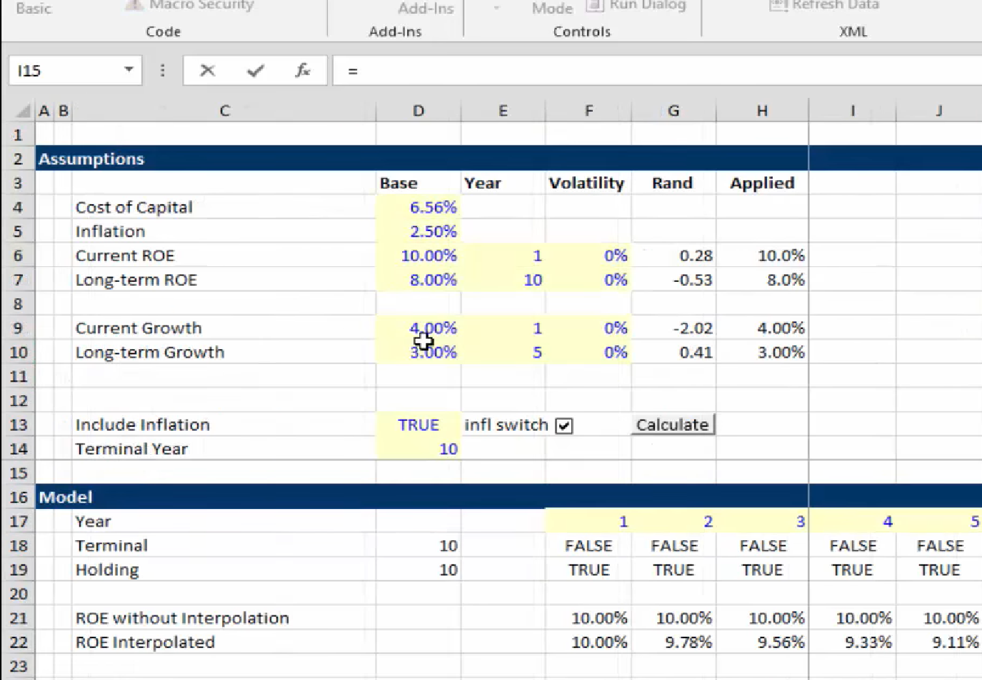Click the Name Box showing I15
The image size is (982, 680).
tap(66, 71)
